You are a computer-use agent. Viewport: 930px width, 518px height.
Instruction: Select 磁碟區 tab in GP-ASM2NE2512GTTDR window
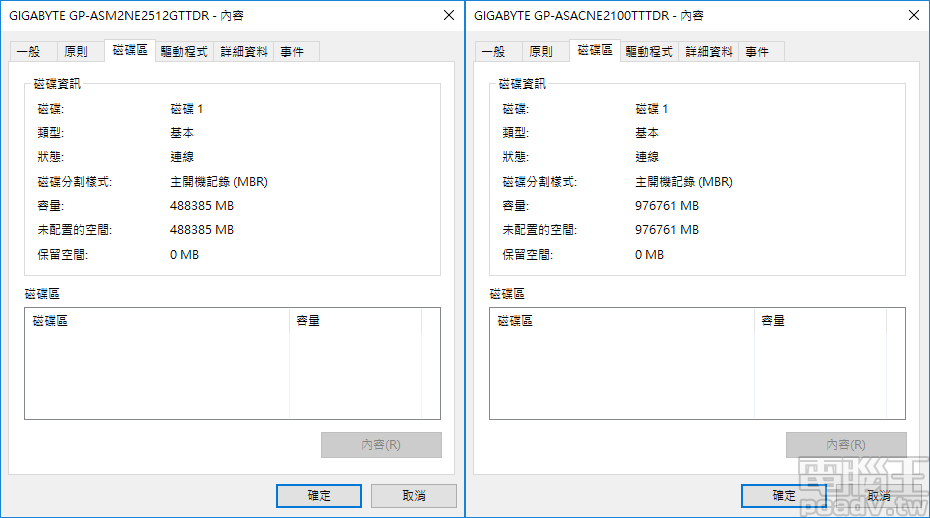tap(130, 50)
